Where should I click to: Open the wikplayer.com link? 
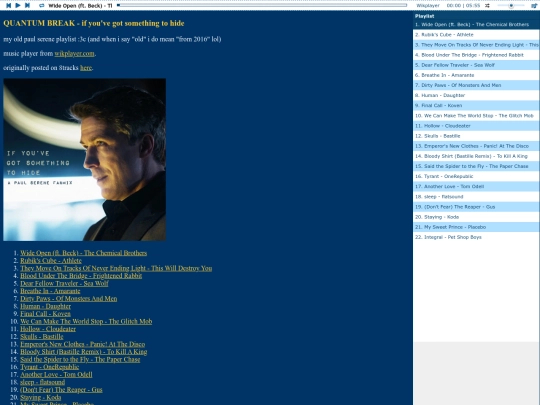coord(74,53)
